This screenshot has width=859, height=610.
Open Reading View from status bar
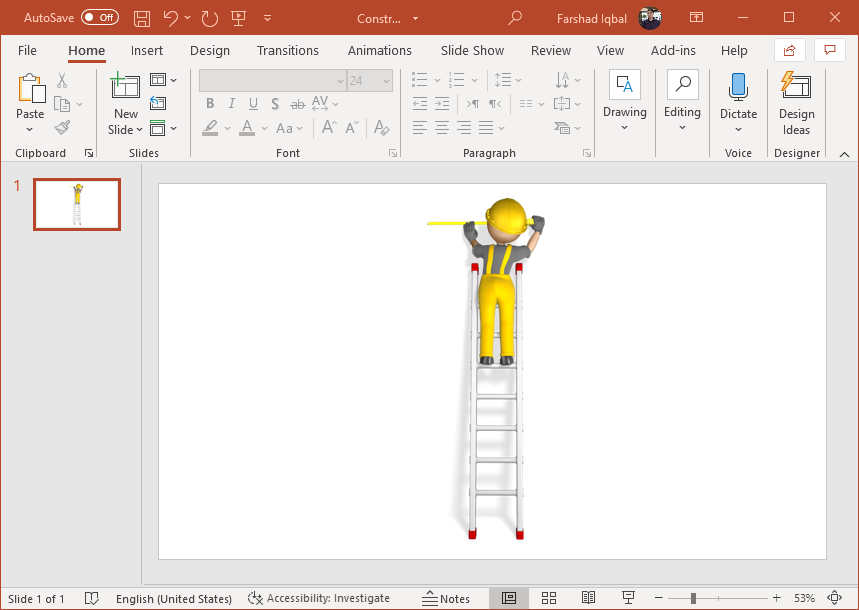click(x=588, y=598)
